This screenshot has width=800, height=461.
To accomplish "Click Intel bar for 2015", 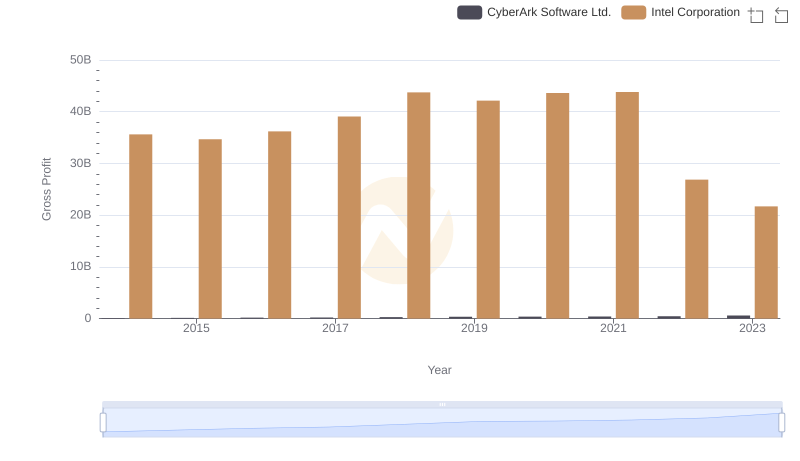I will (210, 229).
